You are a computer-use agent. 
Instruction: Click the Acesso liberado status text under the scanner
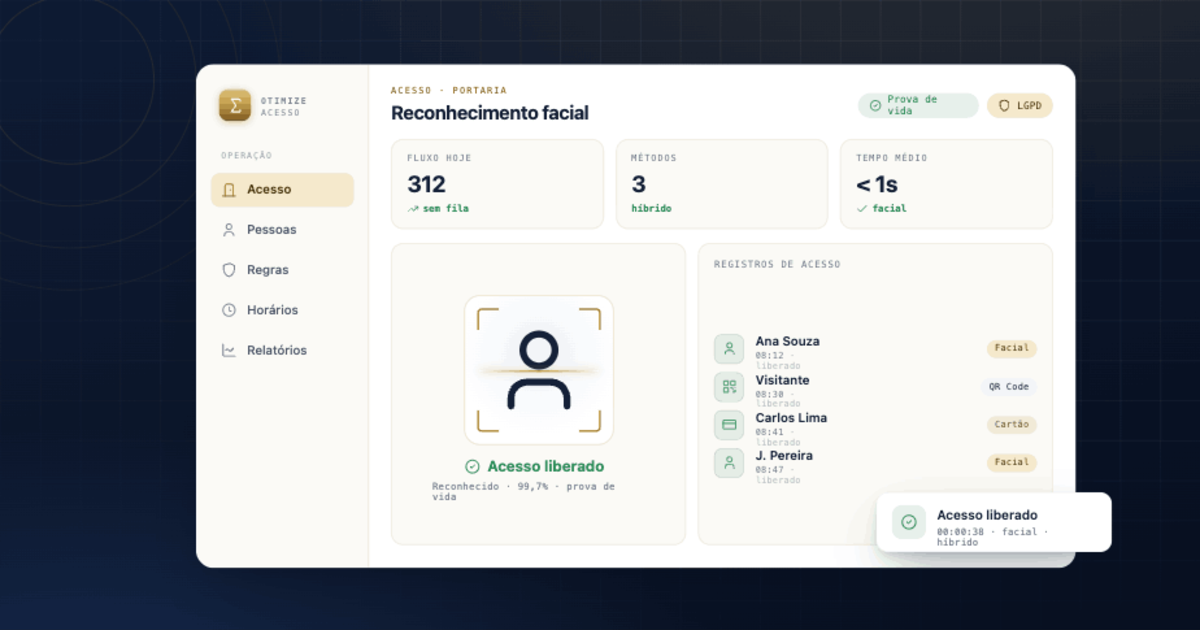[546, 467]
